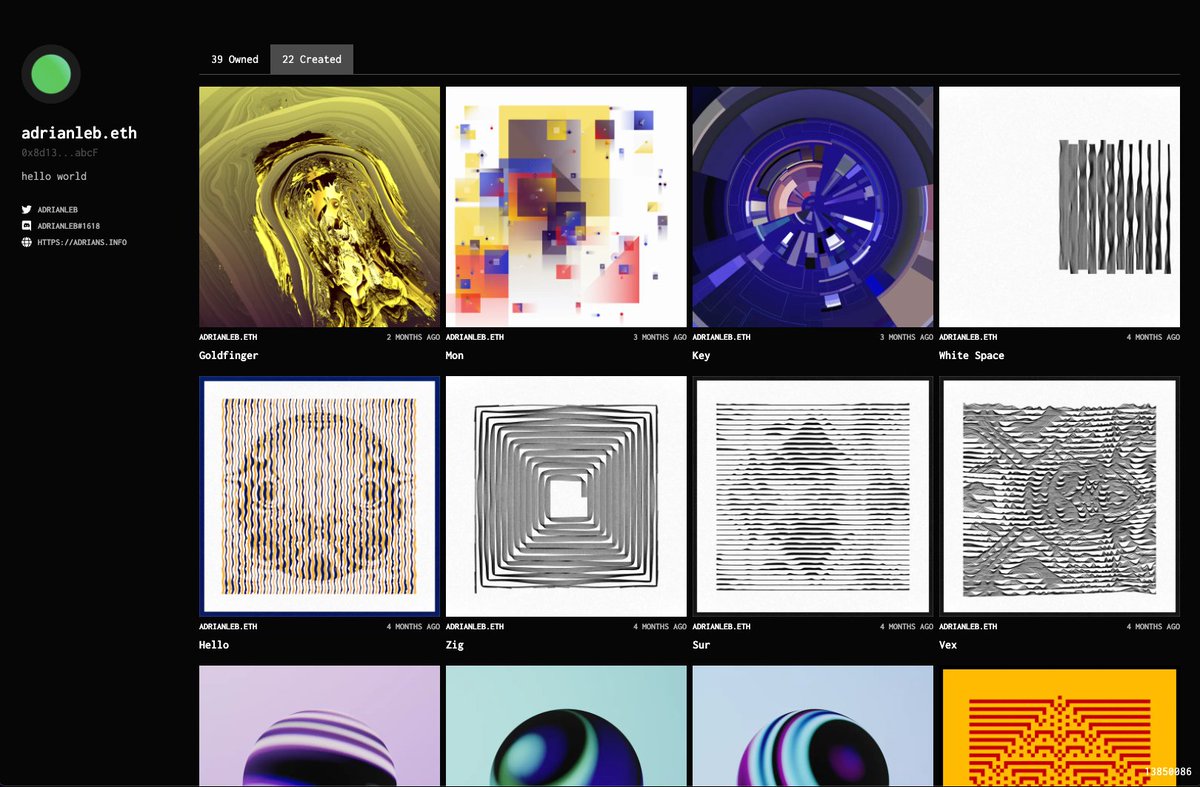Click 4 MONTHS AGO timestamp under Vex artwork
Screen dimensions: 1200x787
tap(1153, 627)
